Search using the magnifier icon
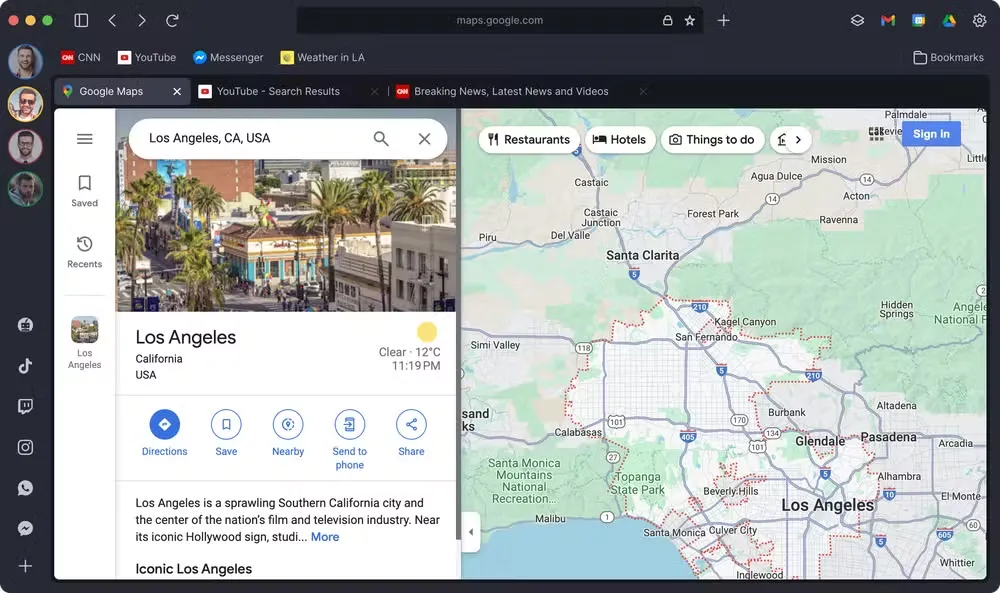Screen dimensions: 1000x593 (x=381, y=138)
